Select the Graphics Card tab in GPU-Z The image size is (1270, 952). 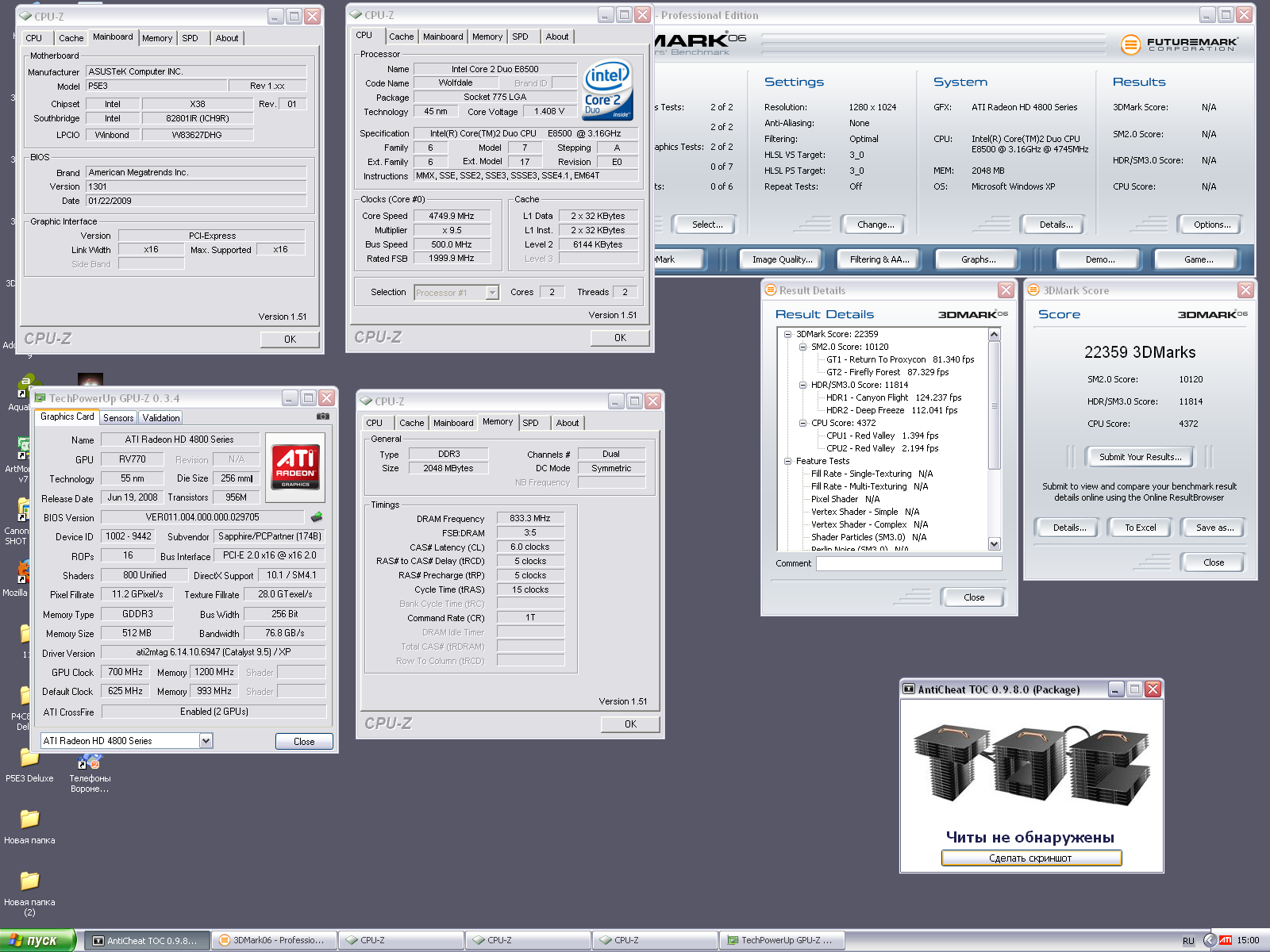(67, 416)
